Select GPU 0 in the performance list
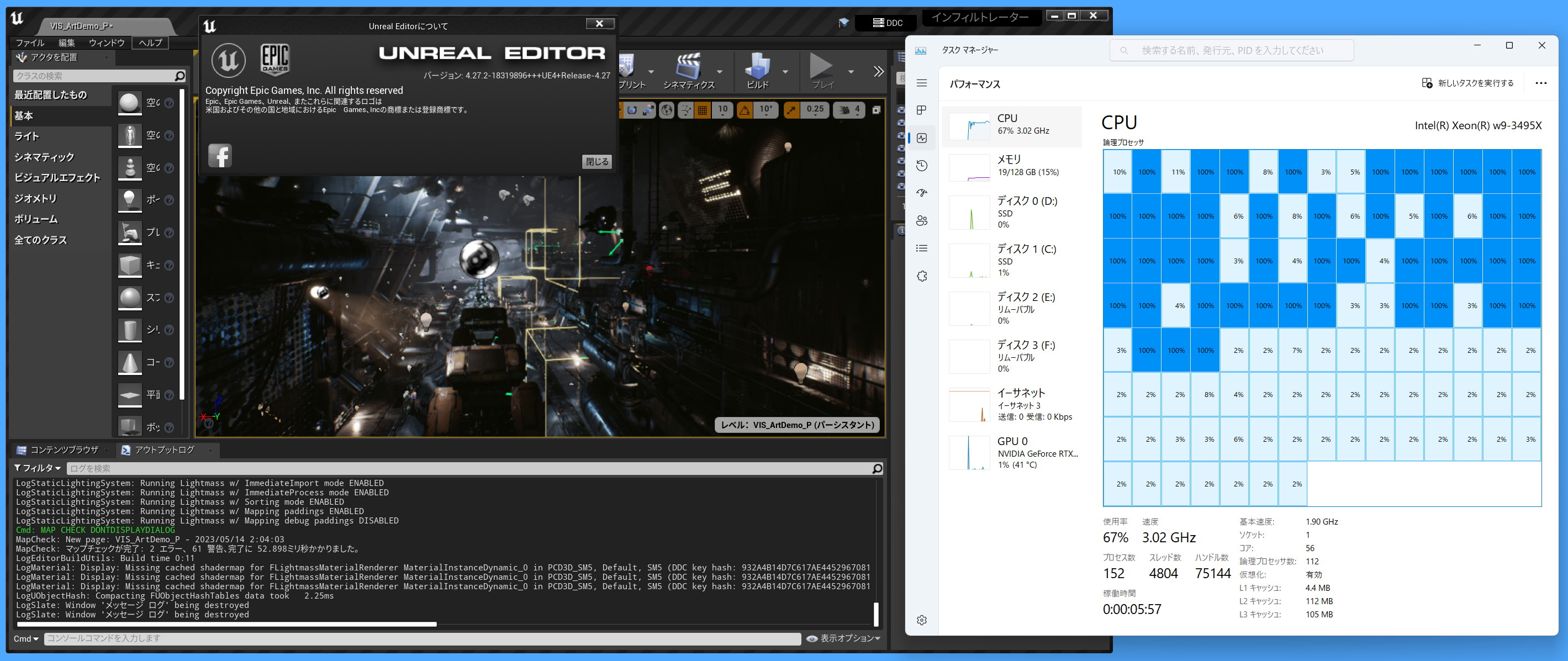This screenshot has height=661, width=1568. (1012, 452)
